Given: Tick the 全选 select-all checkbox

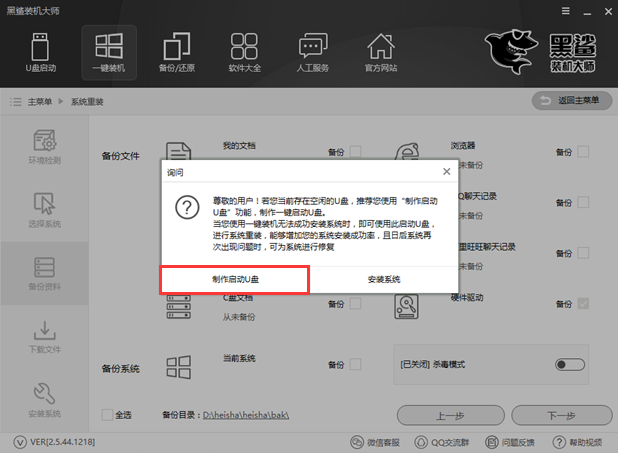Looking at the screenshot, I should [107, 415].
